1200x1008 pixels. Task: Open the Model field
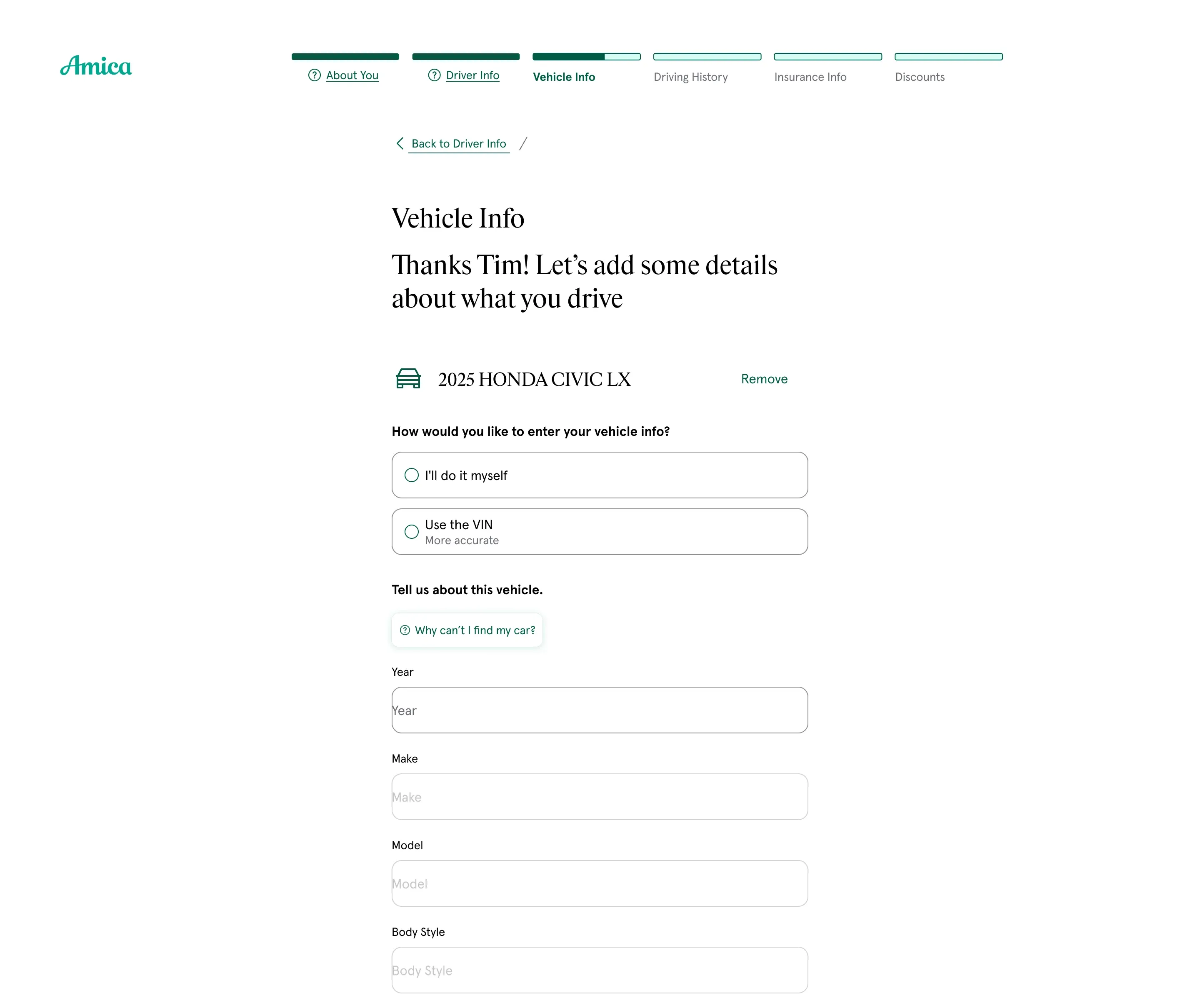600,884
